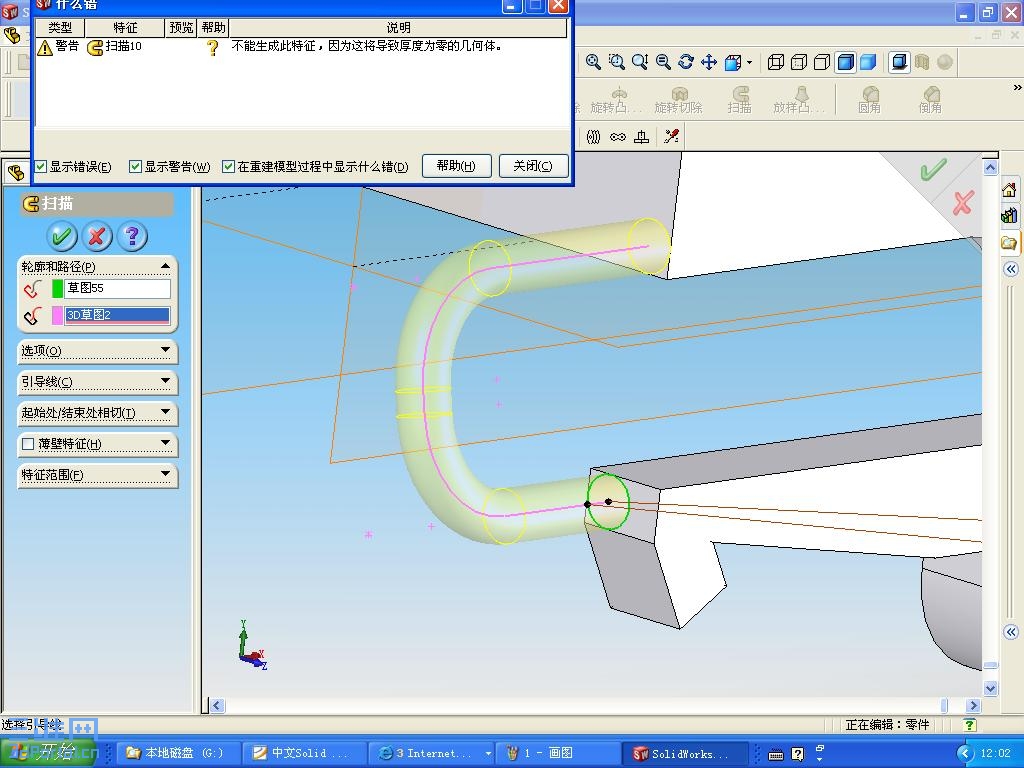This screenshot has height=768, width=1024.
Task: Toggle Shadows in Shaded Mode
Action: click(899, 62)
